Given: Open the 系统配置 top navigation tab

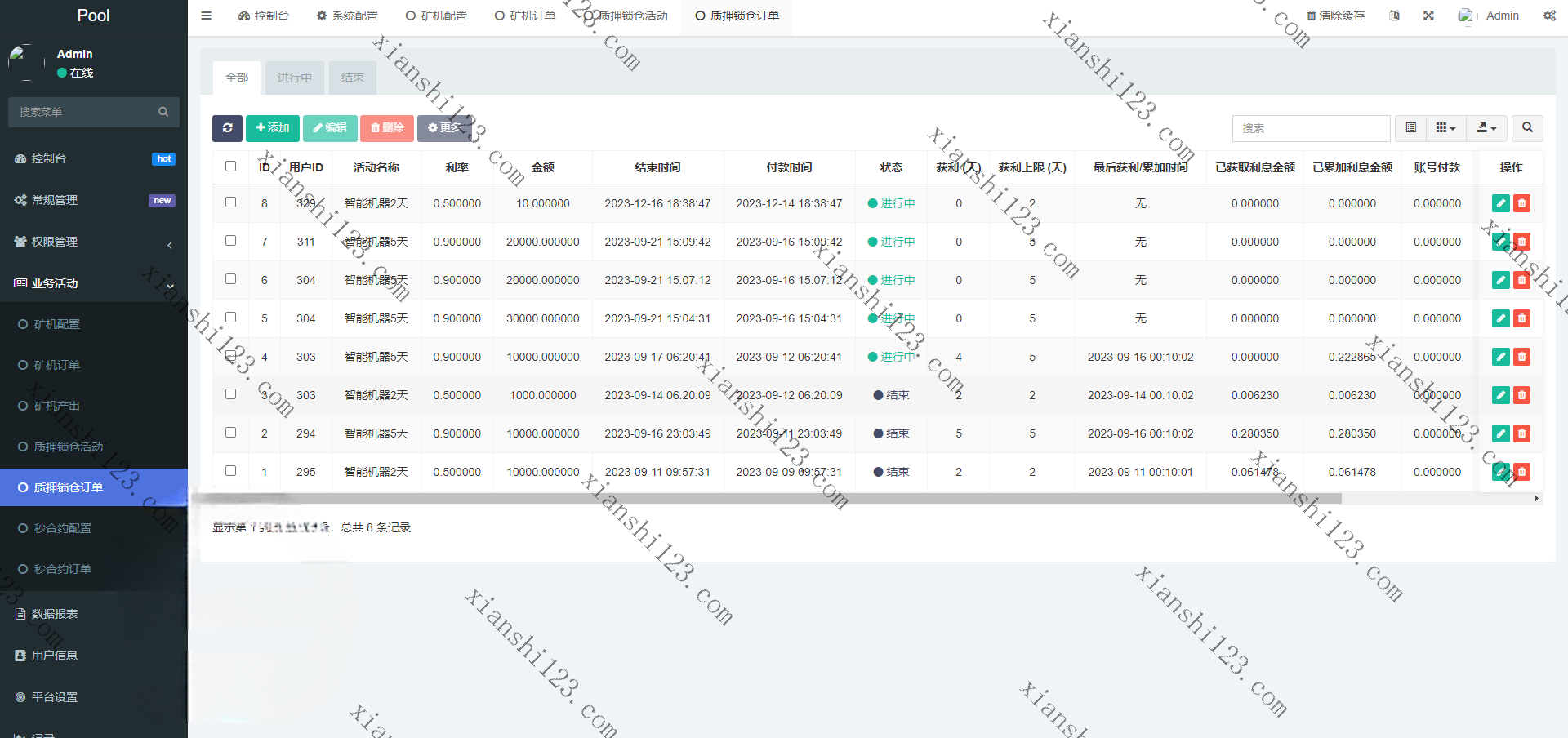Looking at the screenshot, I should point(347,16).
